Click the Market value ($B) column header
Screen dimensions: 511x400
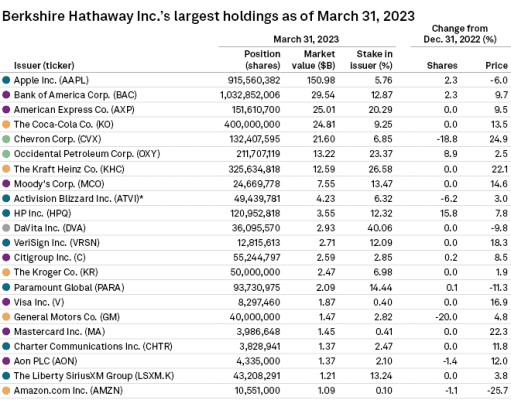313,60
